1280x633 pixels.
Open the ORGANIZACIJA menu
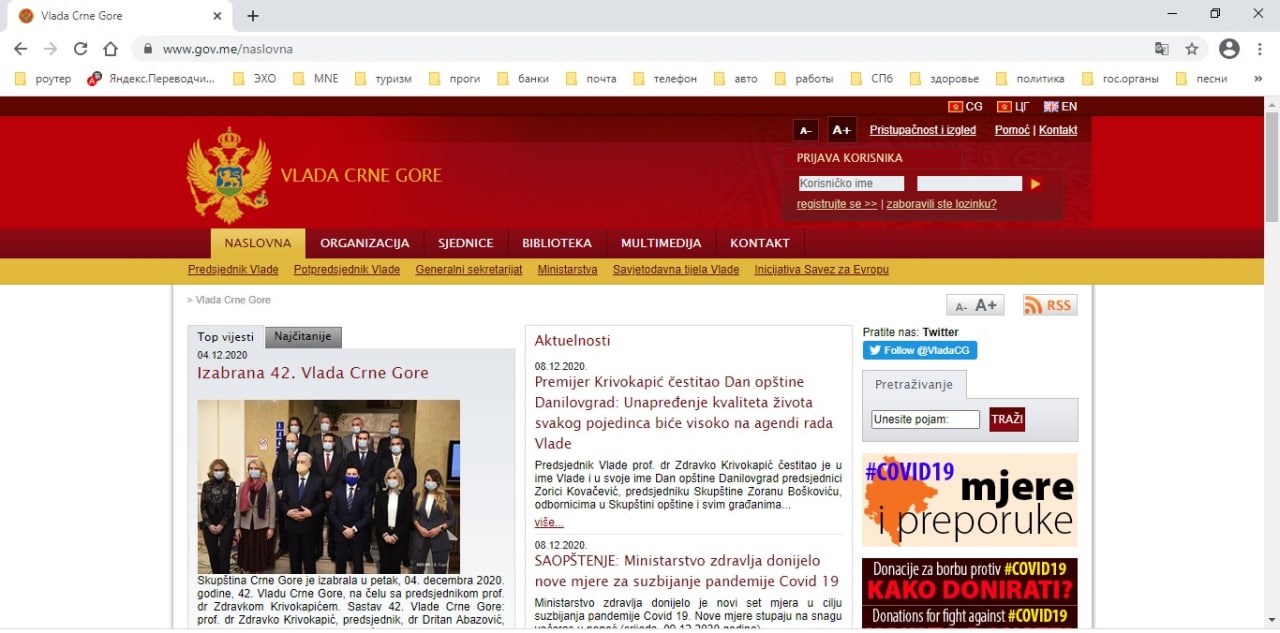[x=365, y=243]
